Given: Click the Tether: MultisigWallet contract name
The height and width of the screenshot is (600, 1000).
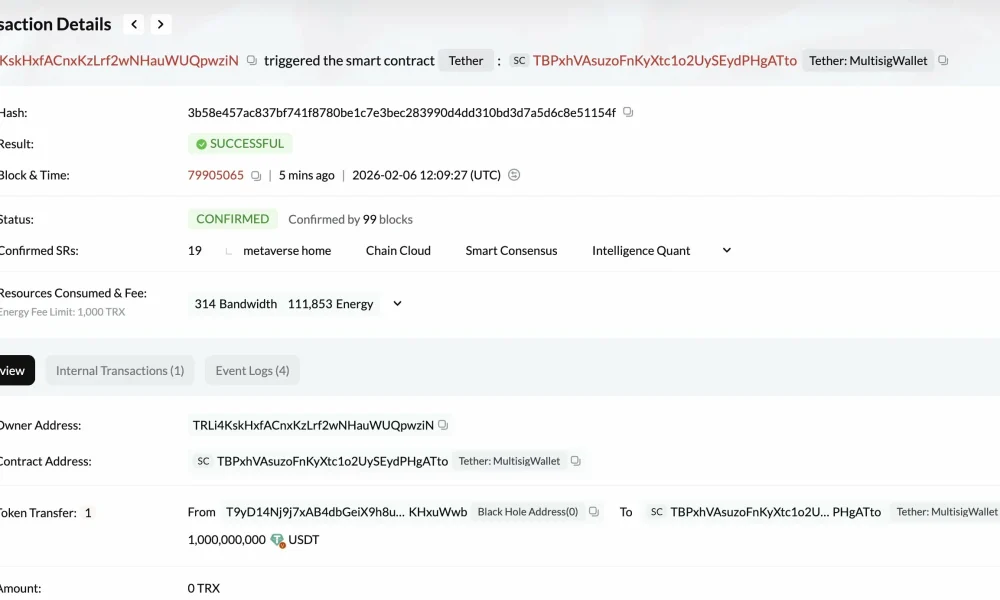Looking at the screenshot, I should click(867, 60).
